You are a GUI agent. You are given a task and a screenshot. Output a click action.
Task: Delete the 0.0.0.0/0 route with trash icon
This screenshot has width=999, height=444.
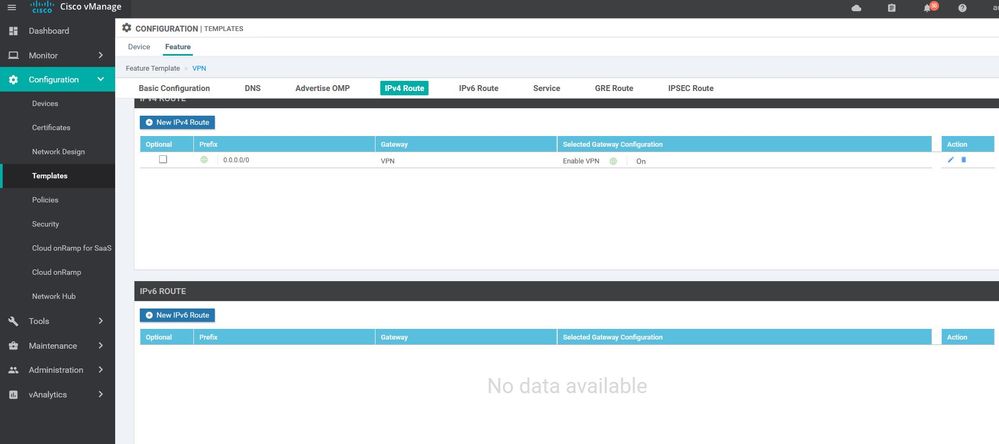(x=963, y=160)
